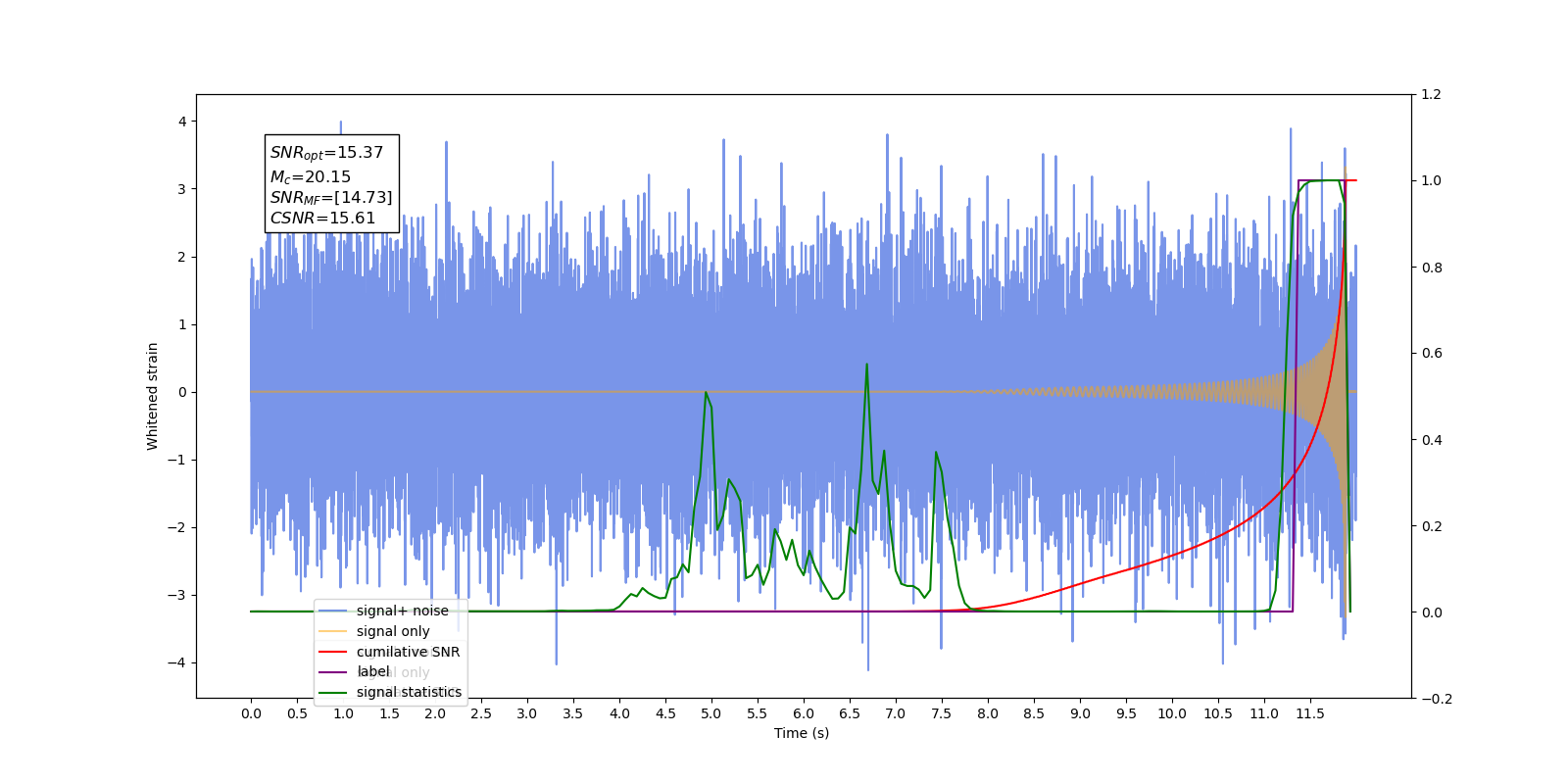Image resolution: width=1568 pixels, height=784 pixels.
Task: Click the left y-axis tick label −3
Action: point(176,595)
